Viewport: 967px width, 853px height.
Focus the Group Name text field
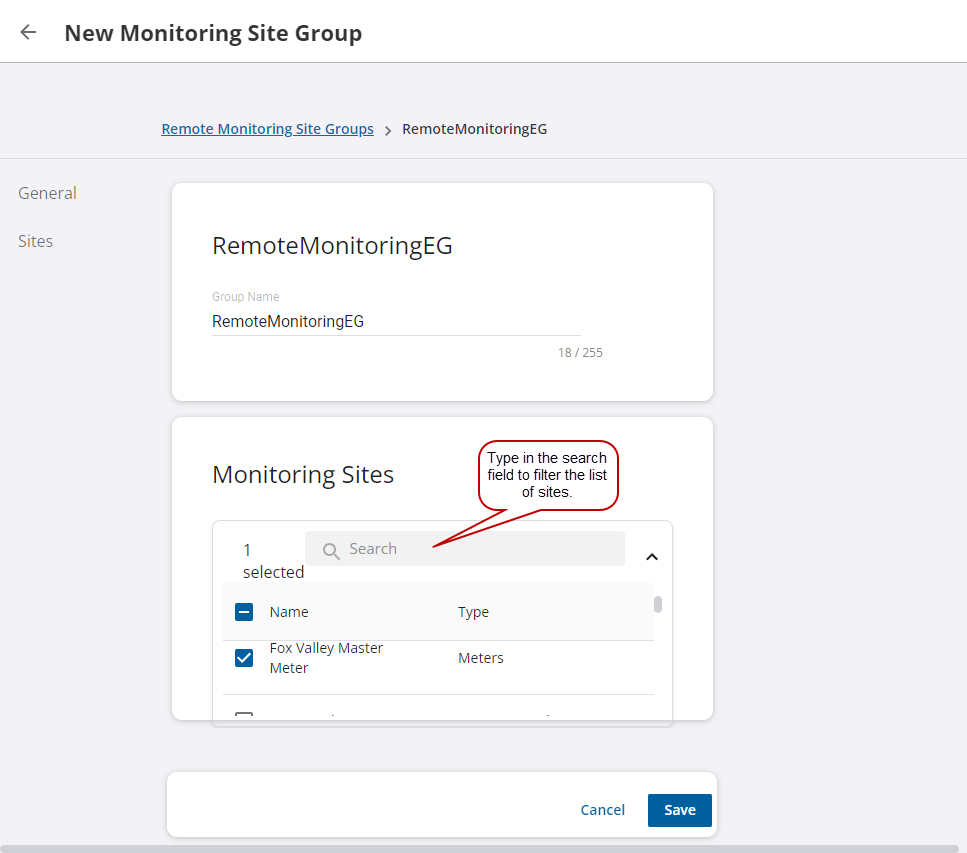click(395, 322)
